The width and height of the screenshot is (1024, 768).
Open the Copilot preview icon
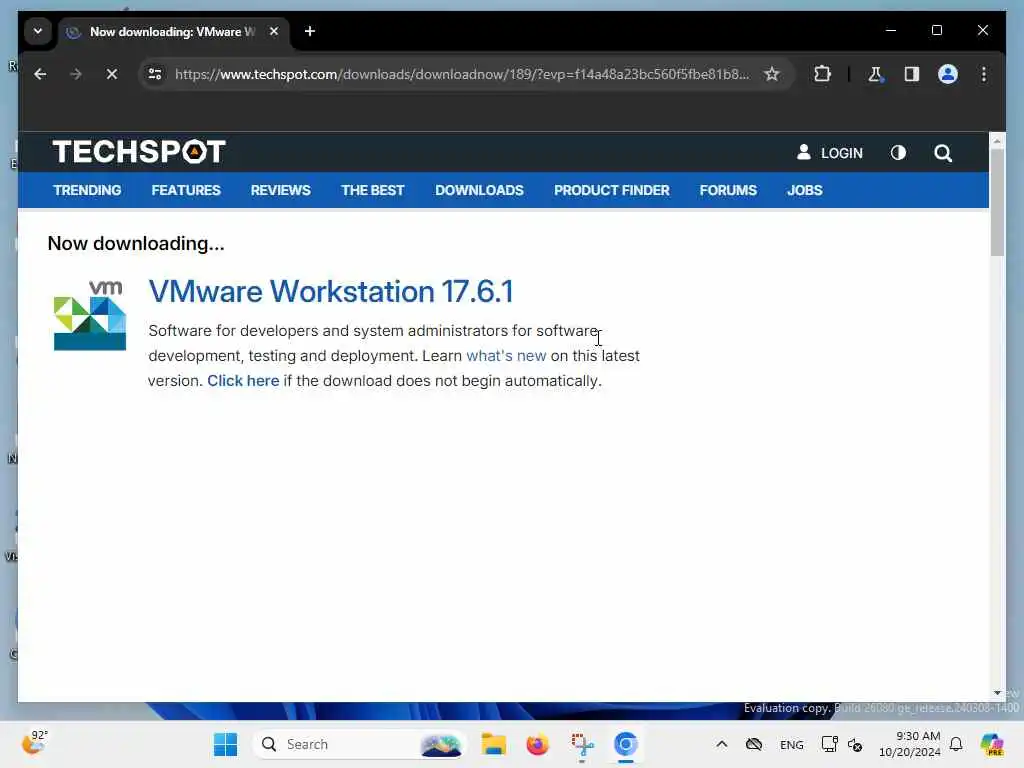point(992,744)
